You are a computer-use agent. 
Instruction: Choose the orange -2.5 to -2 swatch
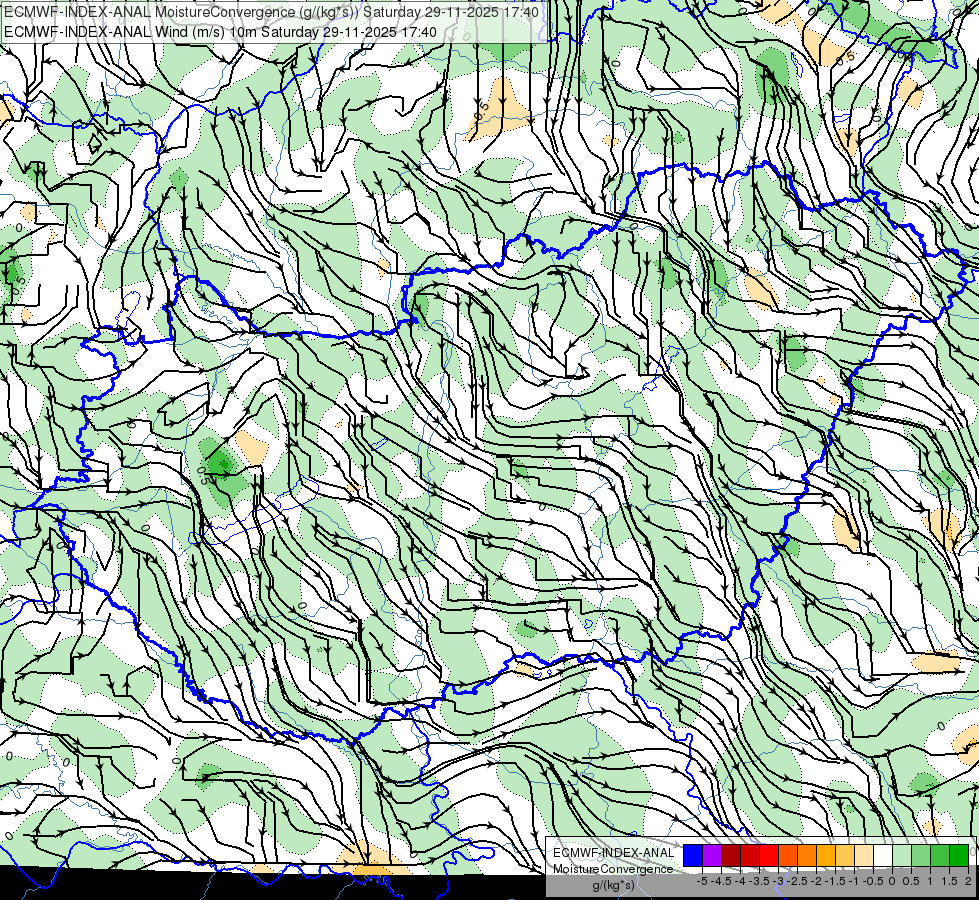807,855
